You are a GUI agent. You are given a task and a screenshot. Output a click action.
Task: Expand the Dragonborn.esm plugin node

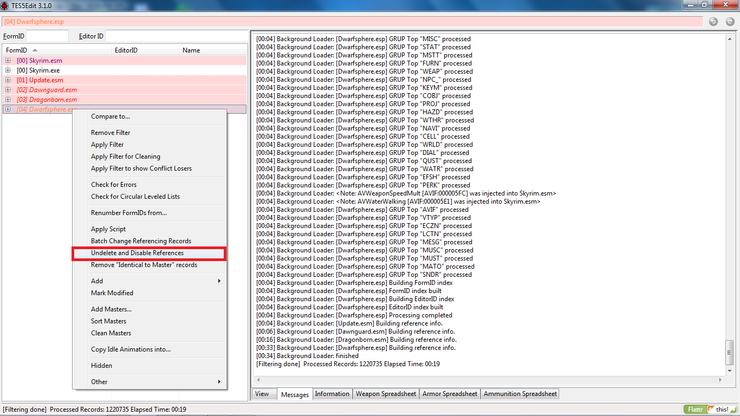coord(8,100)
